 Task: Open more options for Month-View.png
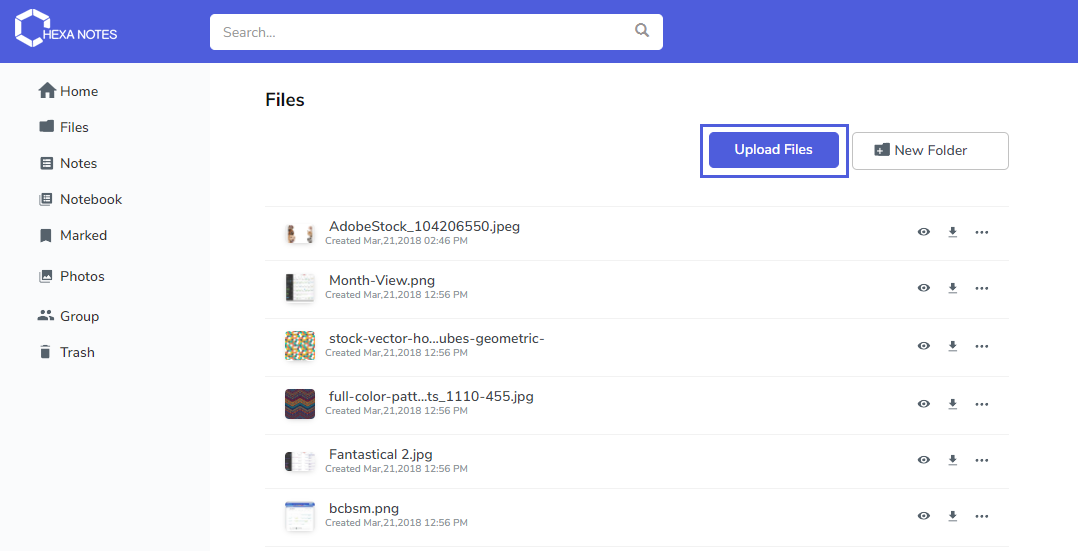[981, 288]
